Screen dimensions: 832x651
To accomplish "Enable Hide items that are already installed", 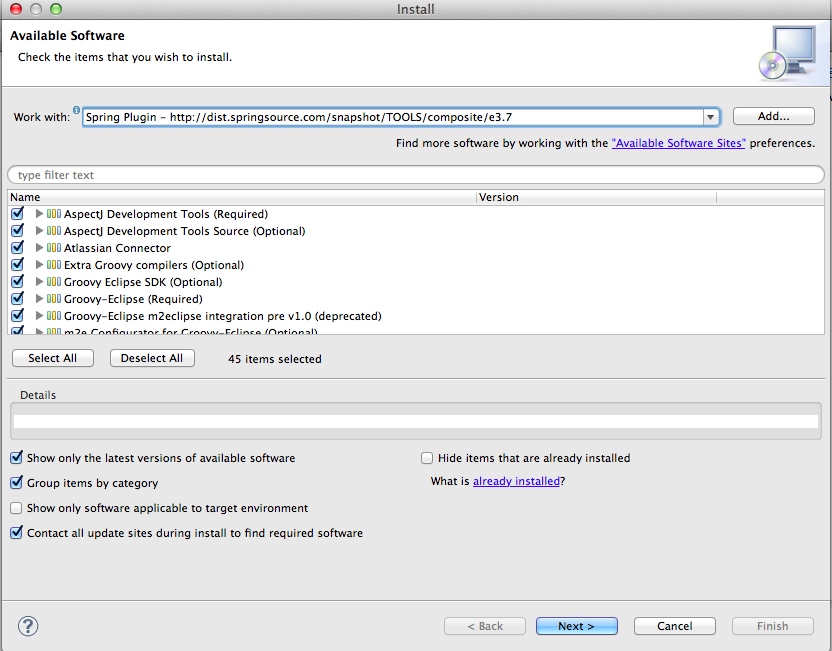I will (x=427, y=458).
